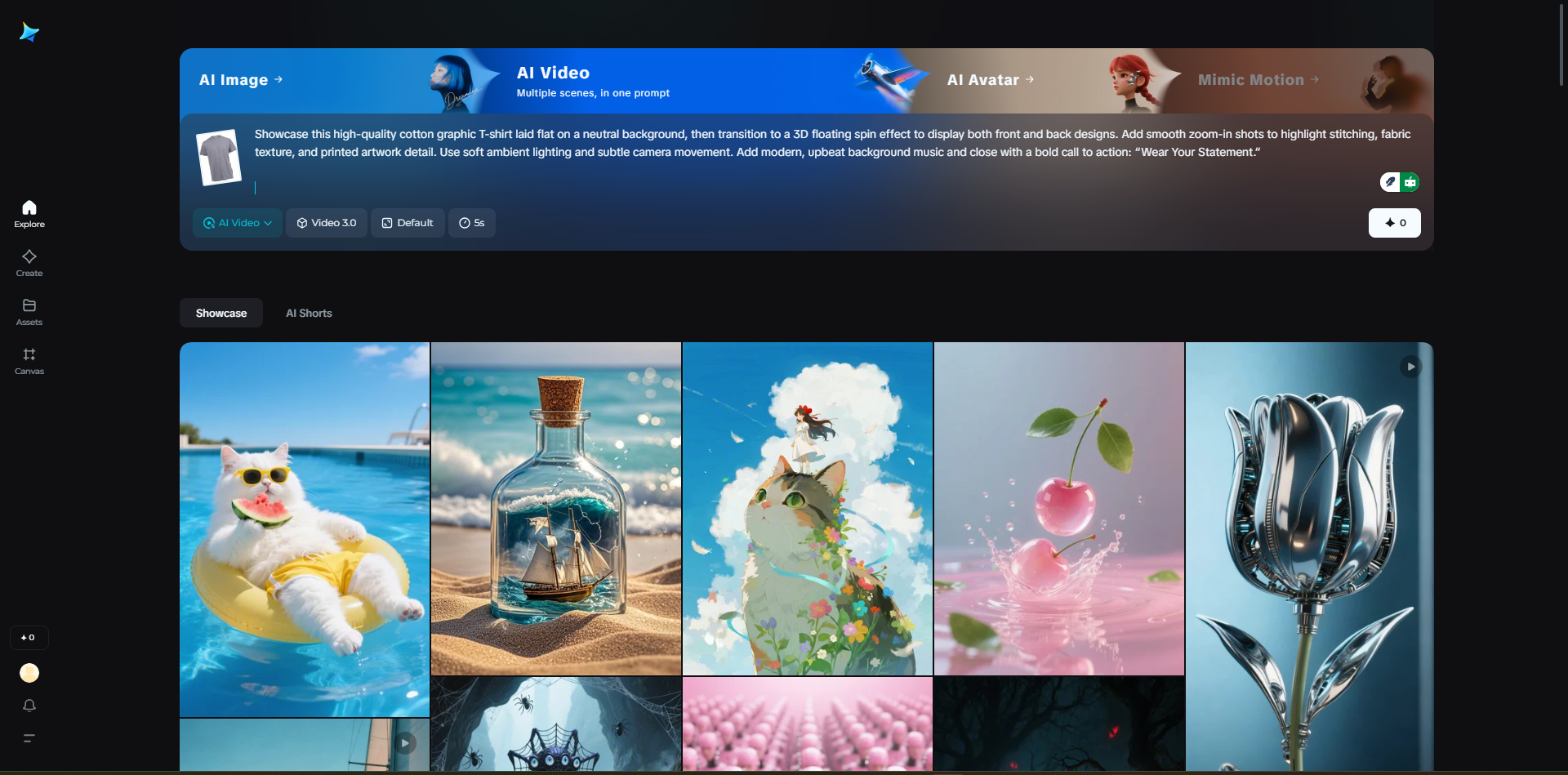1568x775 pixels.
Task: Open the pink cherry splash image
Action: [1059, 508]
